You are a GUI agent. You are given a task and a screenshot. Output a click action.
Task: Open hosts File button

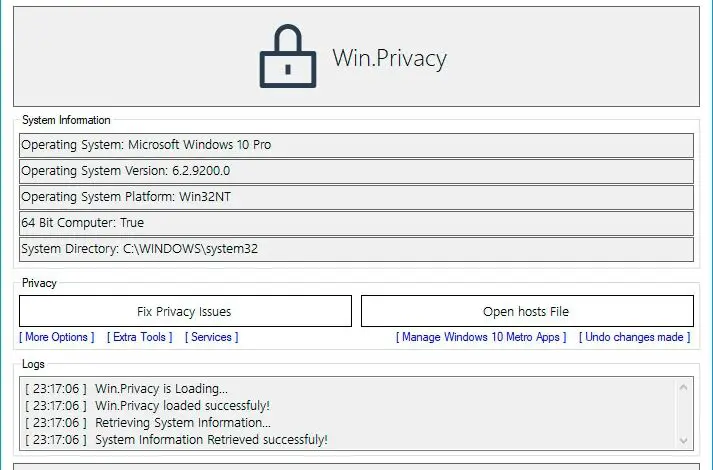526,311
